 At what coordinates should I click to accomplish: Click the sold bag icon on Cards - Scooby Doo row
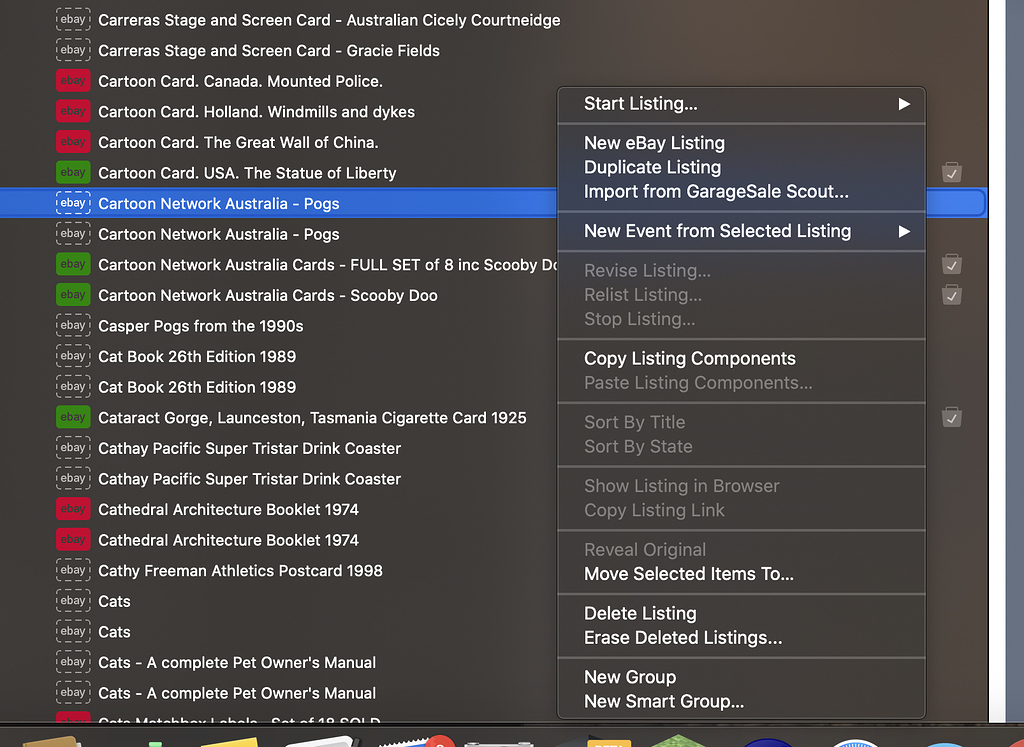[952, 294]
